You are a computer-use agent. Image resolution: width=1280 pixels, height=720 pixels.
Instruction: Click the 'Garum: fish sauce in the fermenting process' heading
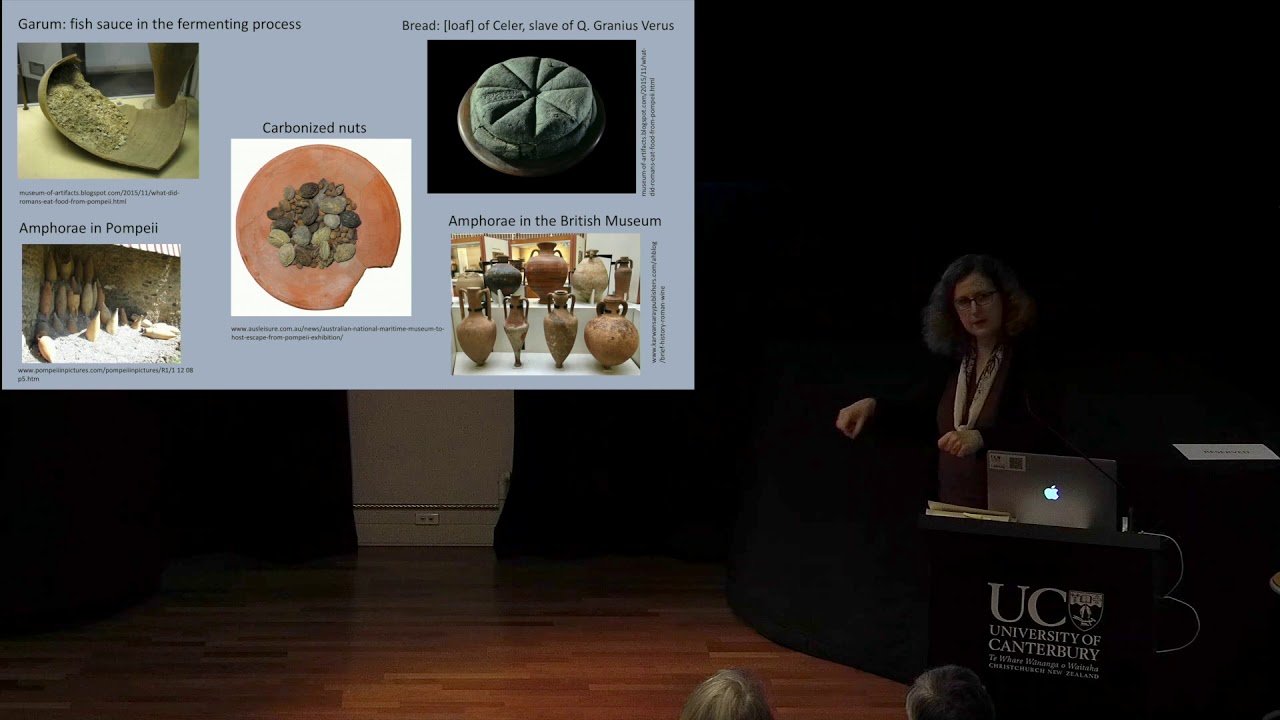pyautogui.click(x=159, y=24)
